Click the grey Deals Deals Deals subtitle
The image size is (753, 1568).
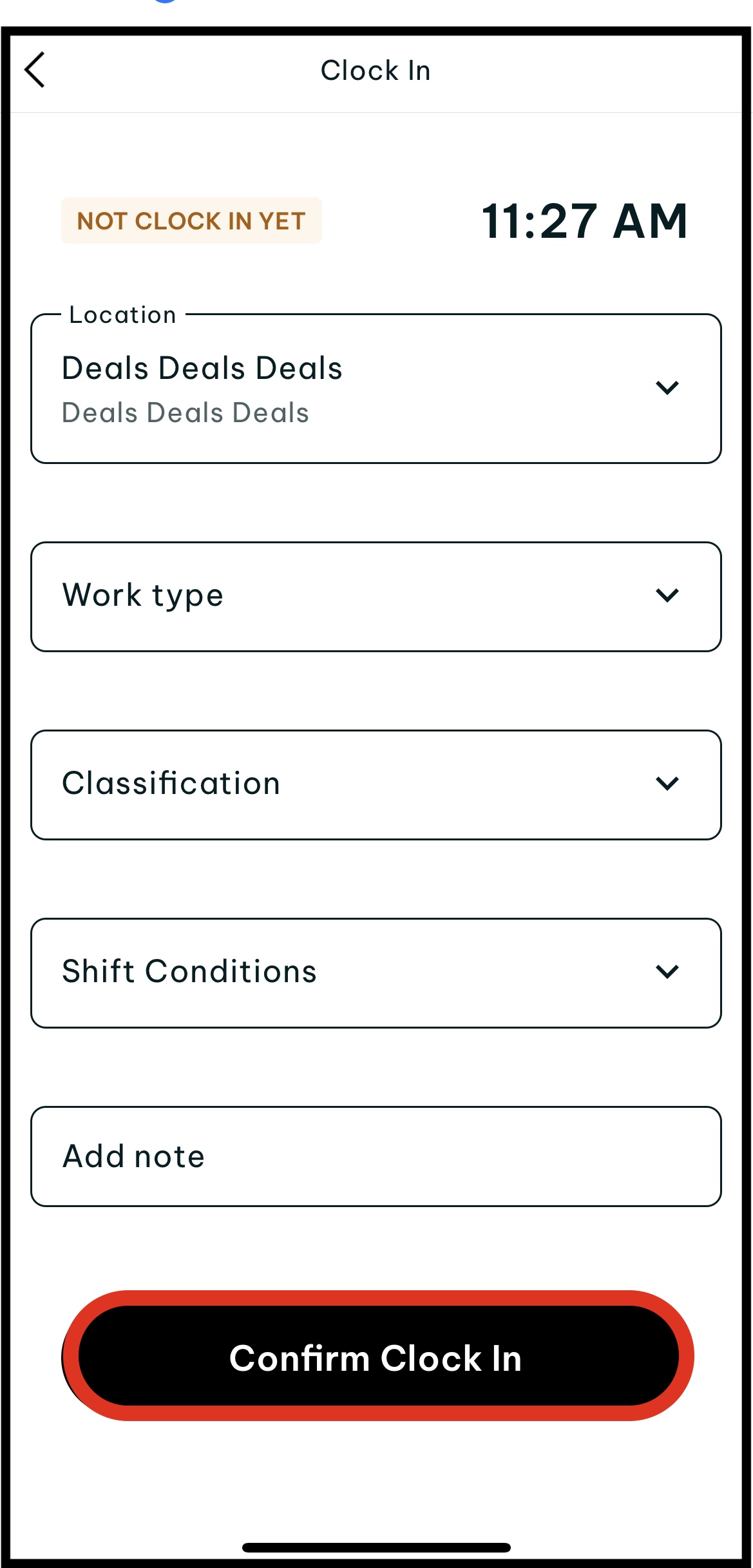[x=186, y=413]
